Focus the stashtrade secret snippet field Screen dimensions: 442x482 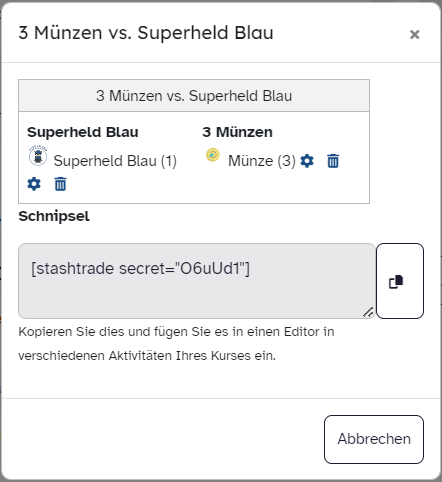click(x=197, y=281)
